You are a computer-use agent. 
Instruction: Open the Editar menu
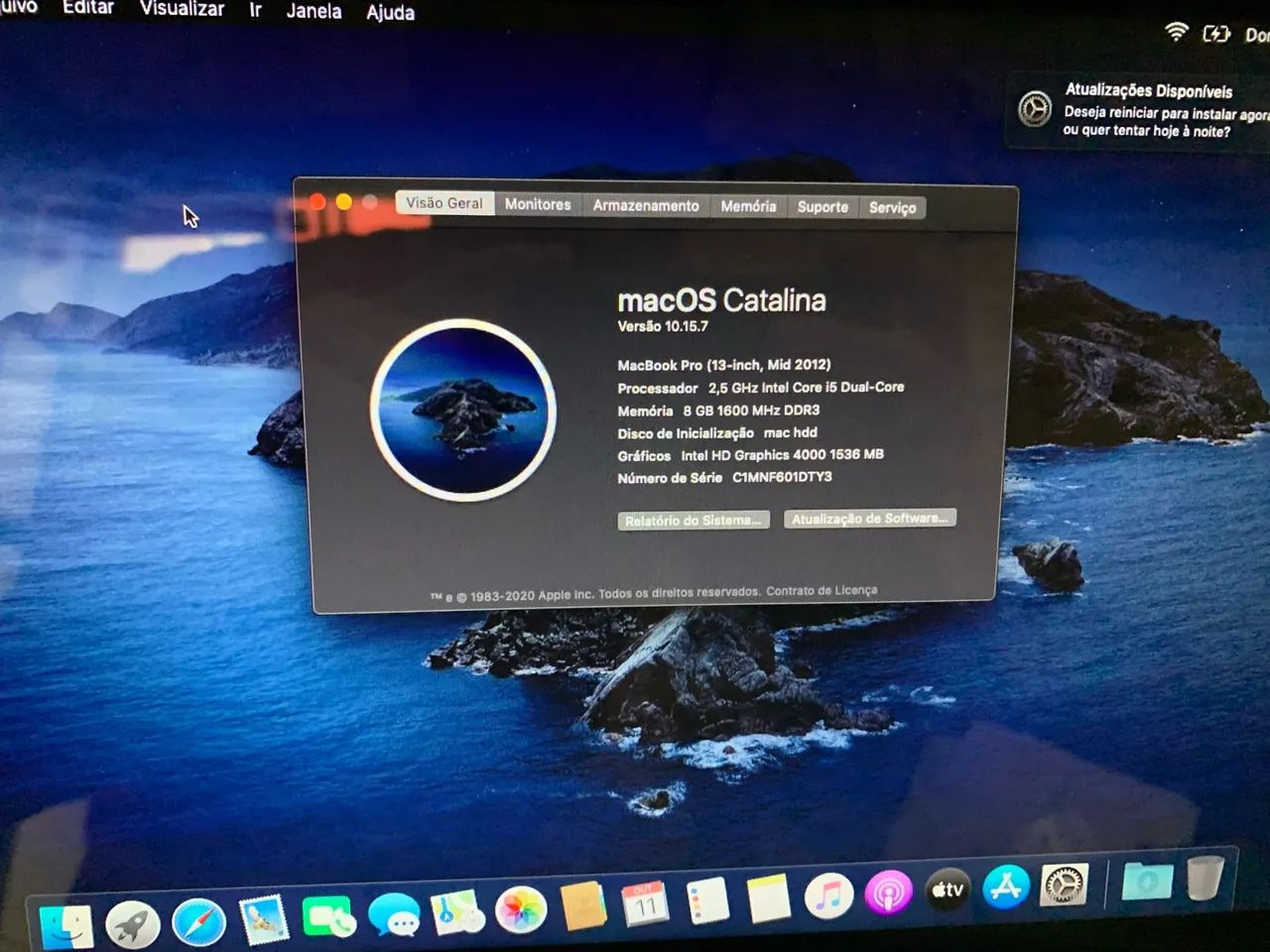88,8
